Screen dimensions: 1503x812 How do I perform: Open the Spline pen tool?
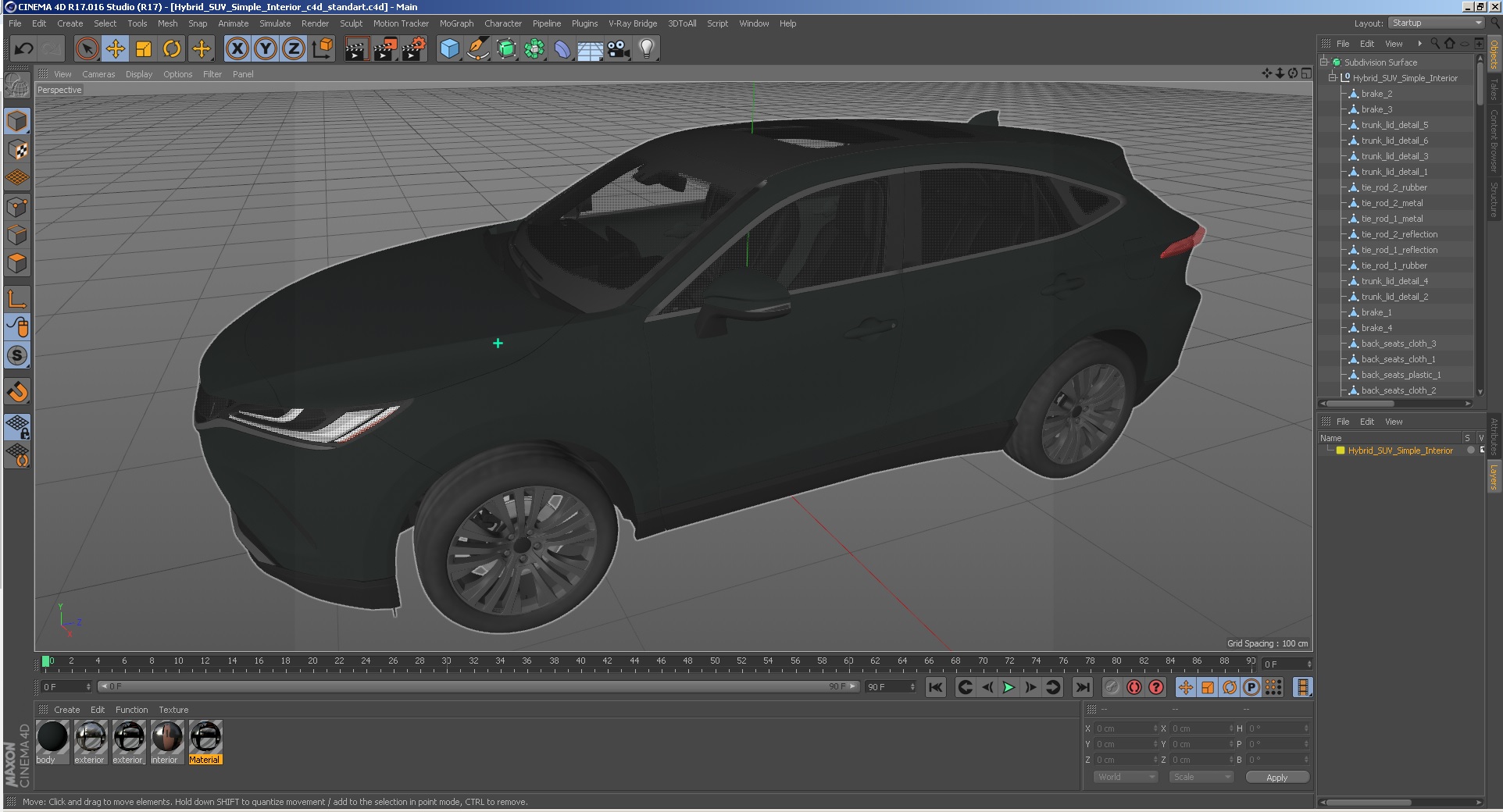[x=478, y=49]
